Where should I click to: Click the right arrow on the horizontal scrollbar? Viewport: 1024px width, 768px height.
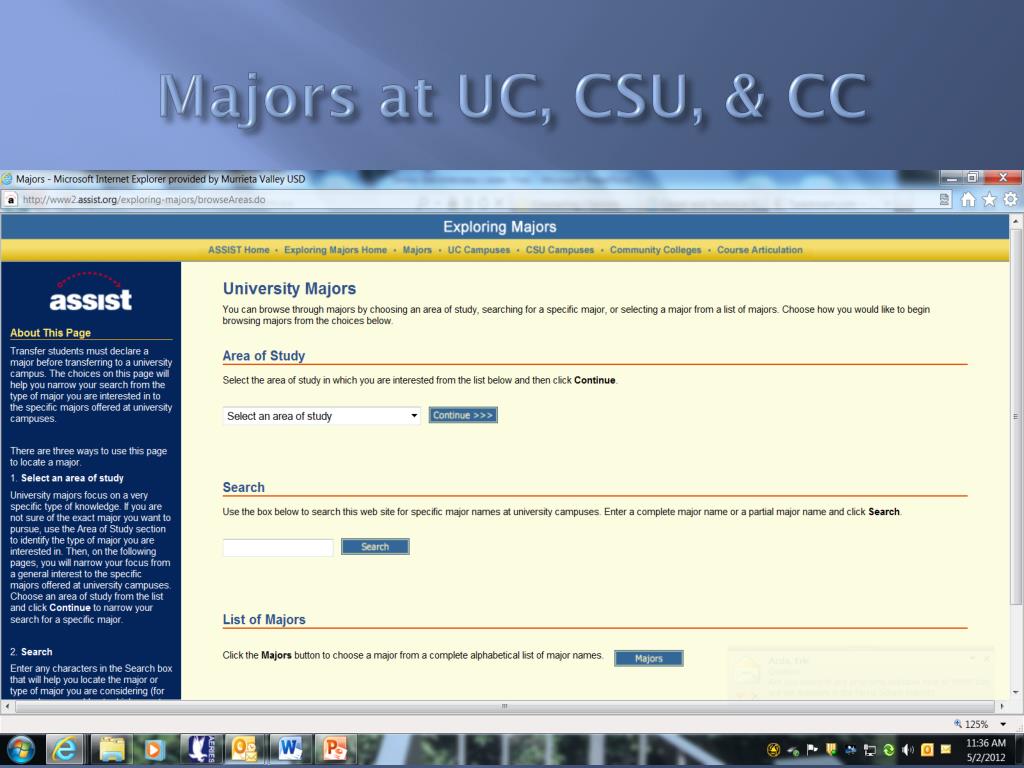(1002, 707)
